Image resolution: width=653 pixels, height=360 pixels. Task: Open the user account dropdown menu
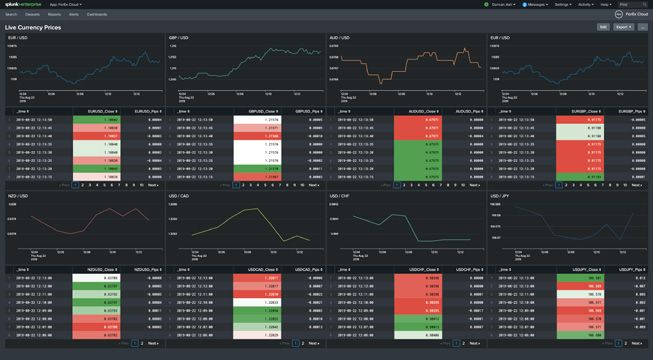point(504,5)
